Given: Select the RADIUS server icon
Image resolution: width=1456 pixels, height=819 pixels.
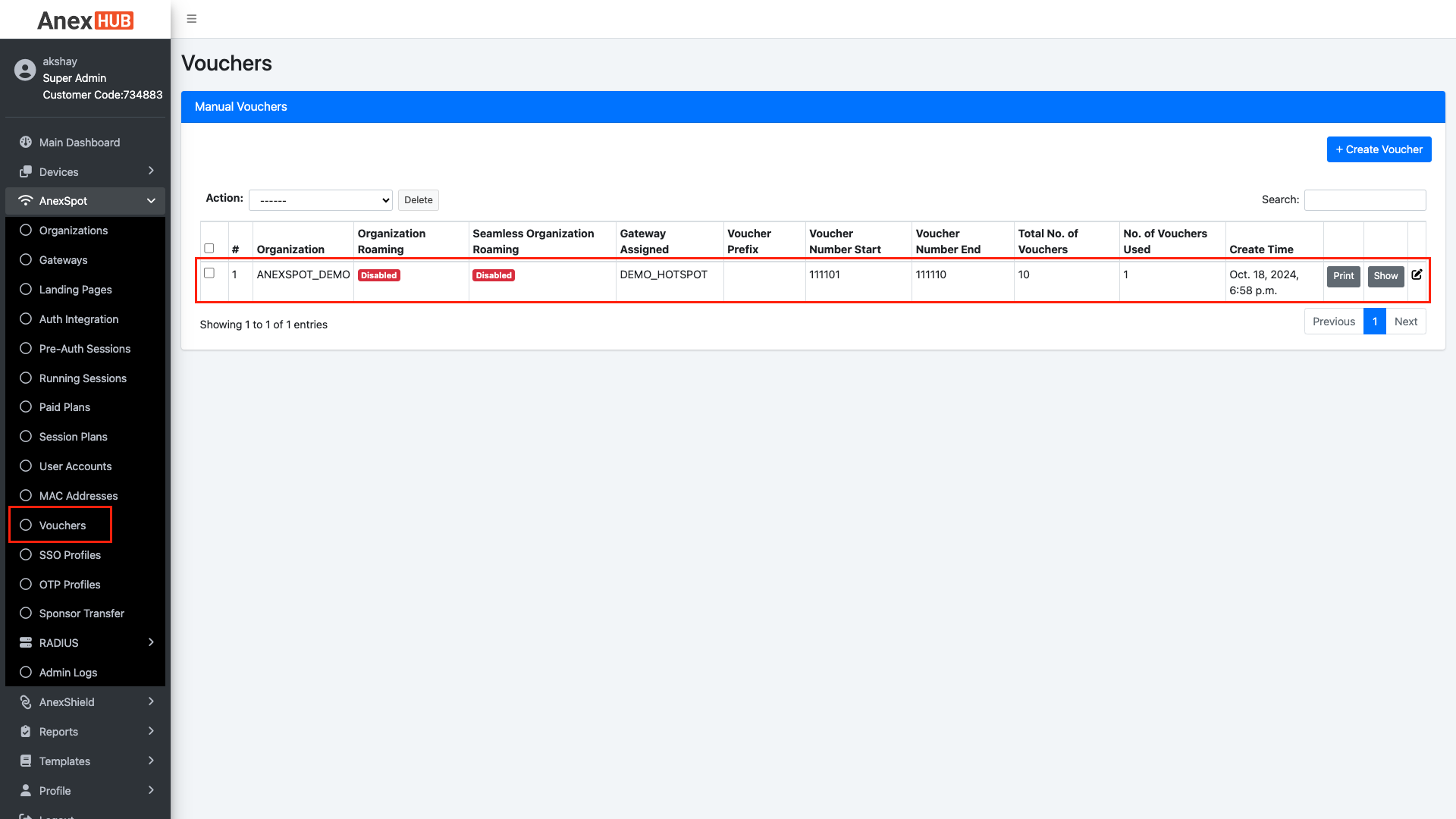Looking at the screenshot, I should click(25, 642).
